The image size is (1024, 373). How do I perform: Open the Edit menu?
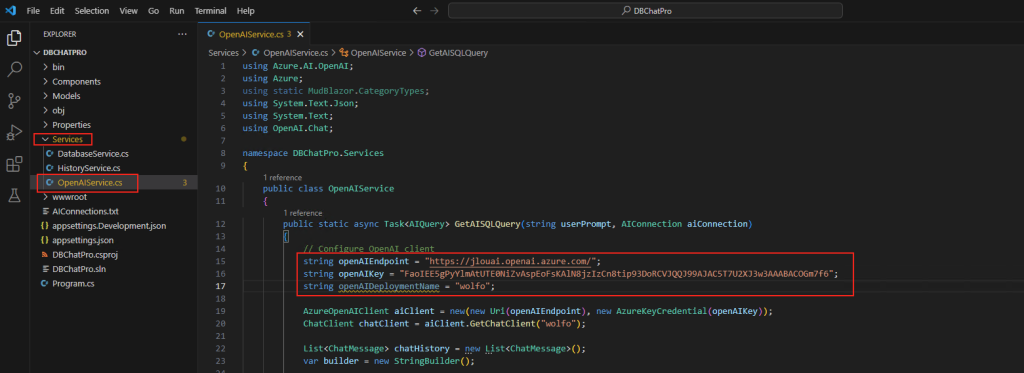[57, 11]
